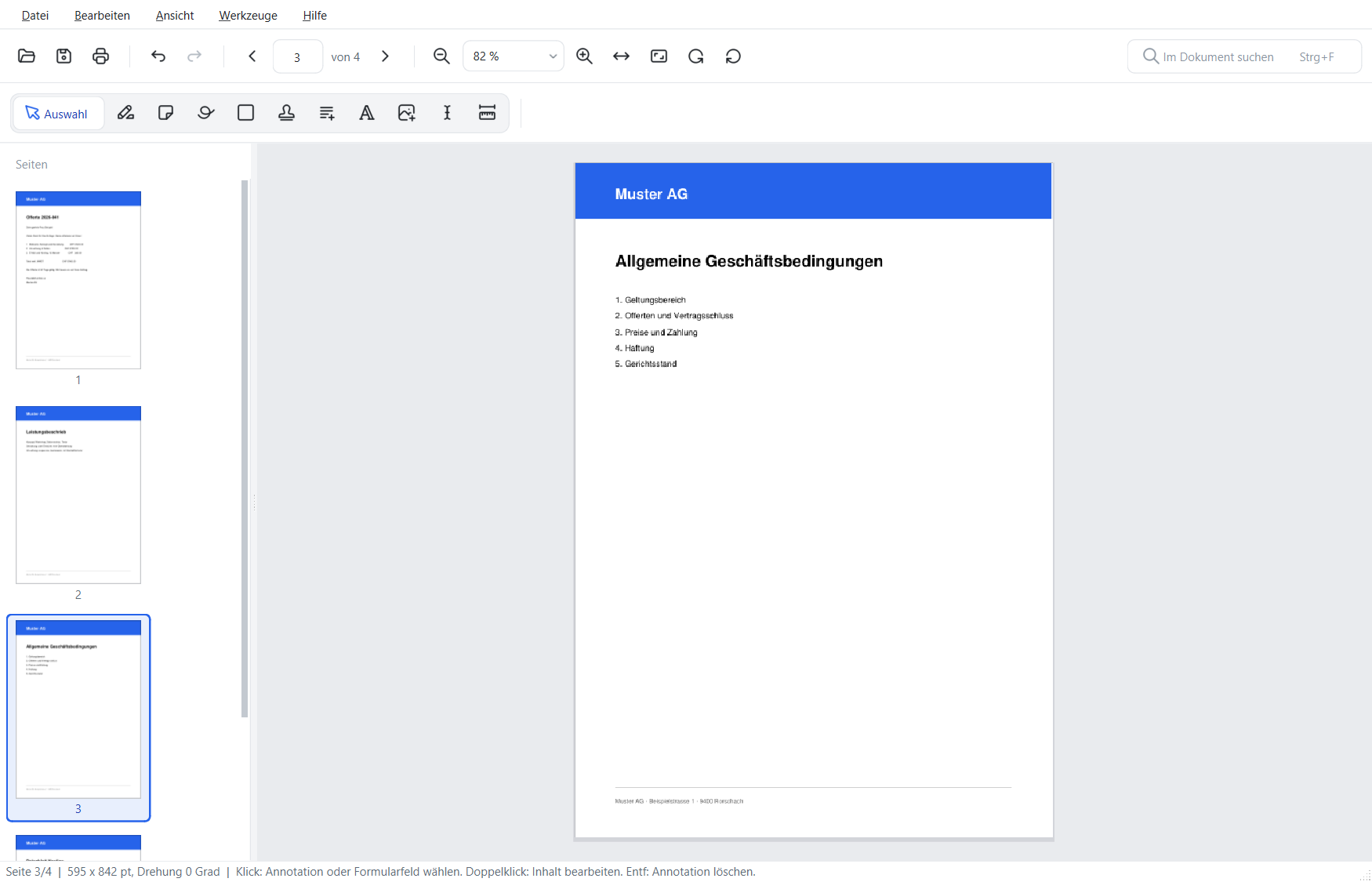Focus the Im Dokument suchen search field
This screenshot has width=1372, height=882.
(x=1244, y=56)
